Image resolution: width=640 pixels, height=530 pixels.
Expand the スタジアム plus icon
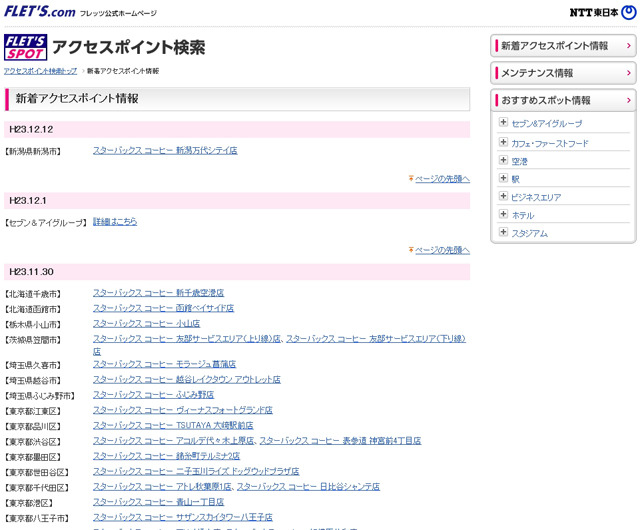click(503, 232)
